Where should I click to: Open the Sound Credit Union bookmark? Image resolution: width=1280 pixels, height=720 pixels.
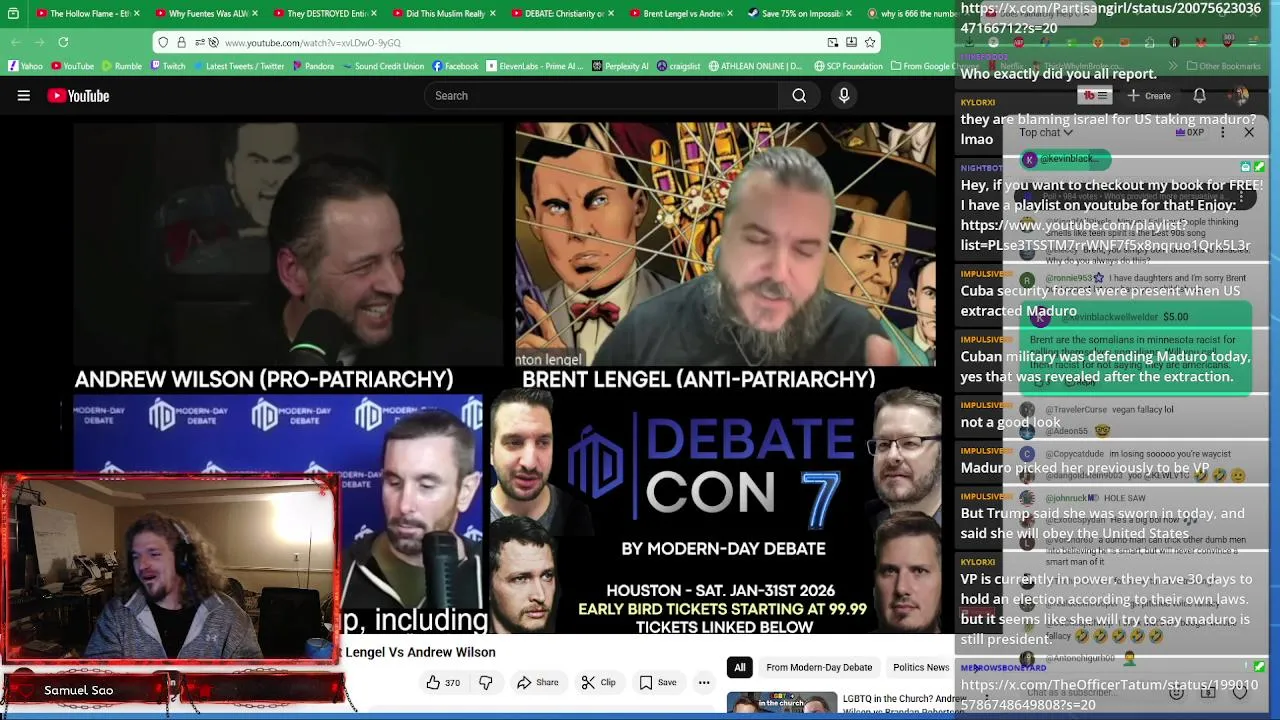(x=383, y=66)
